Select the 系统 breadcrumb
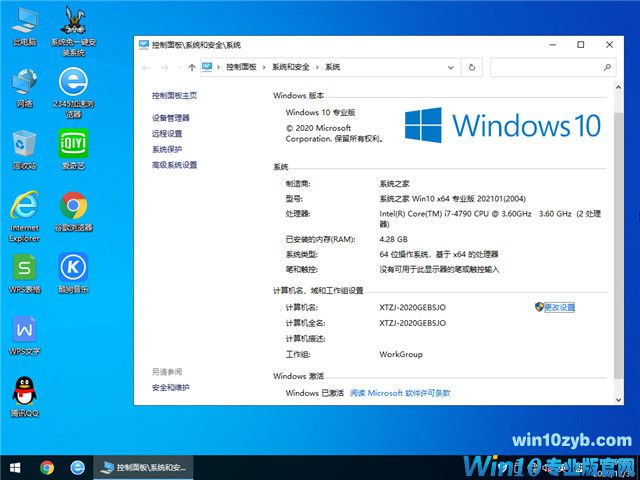 click(x=333, y=67)
